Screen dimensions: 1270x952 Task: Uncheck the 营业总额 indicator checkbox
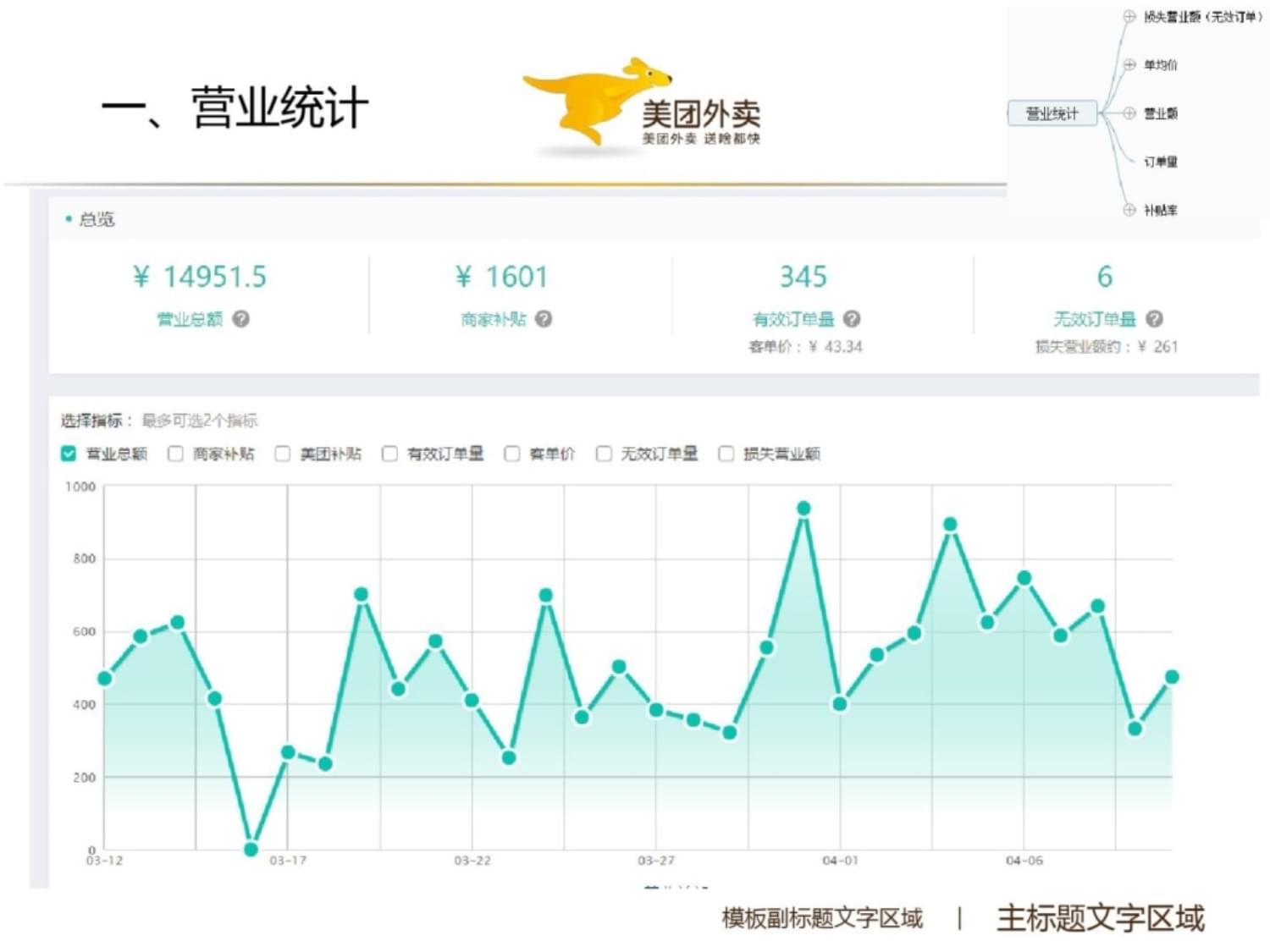pyautogui.click(x=69, y=454)
